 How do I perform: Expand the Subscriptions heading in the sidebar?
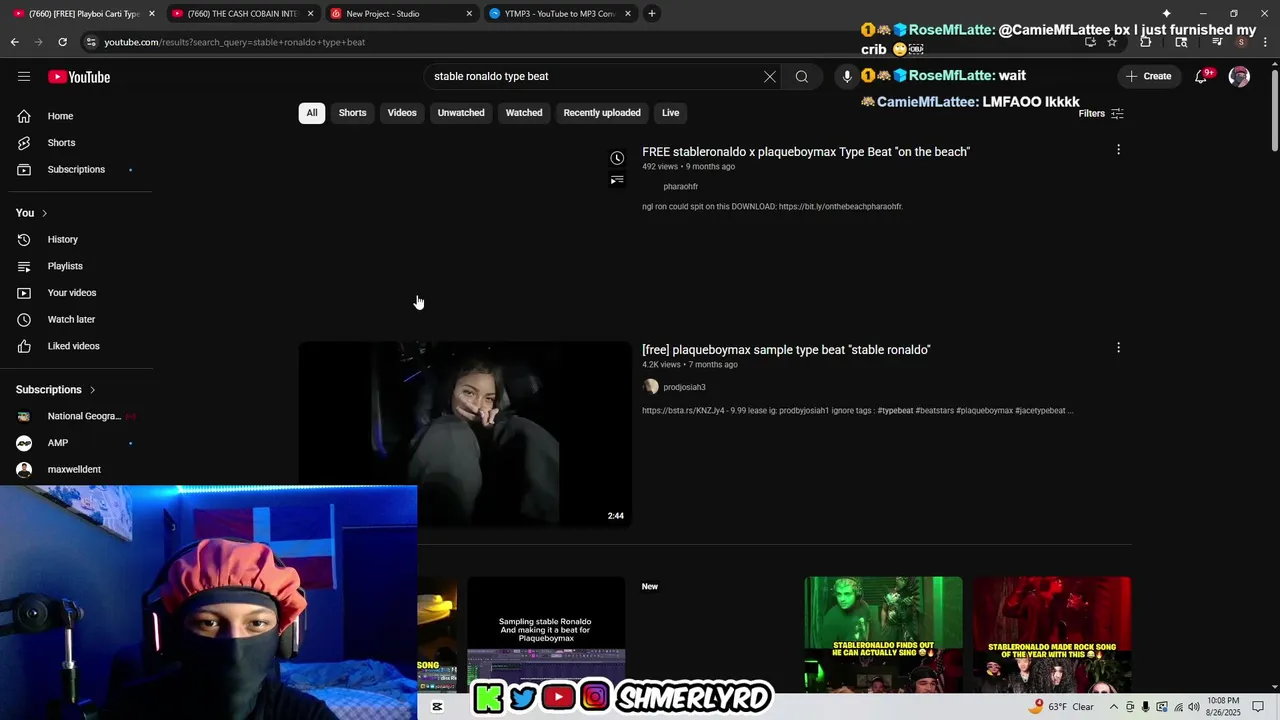pyautogui.click(x=56, y=389)
